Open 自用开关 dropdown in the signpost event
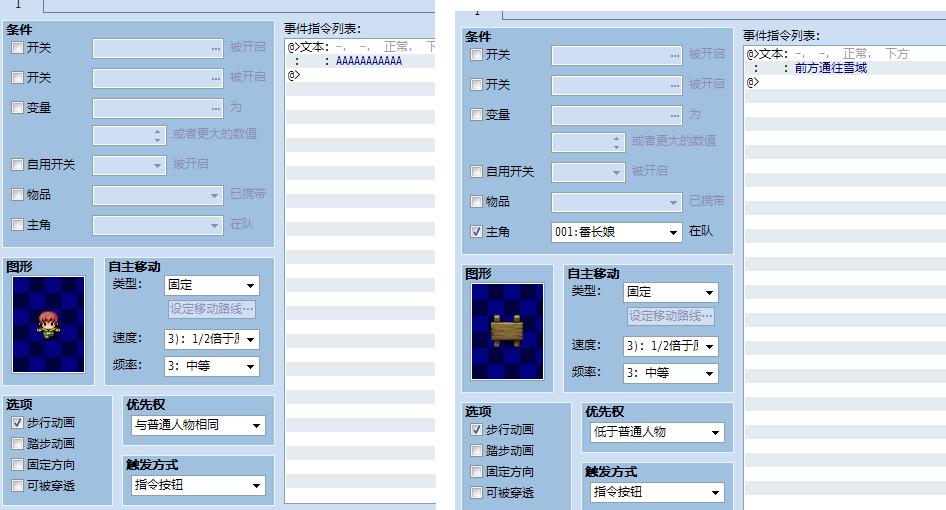946x510 pixels. coord(588,173)
